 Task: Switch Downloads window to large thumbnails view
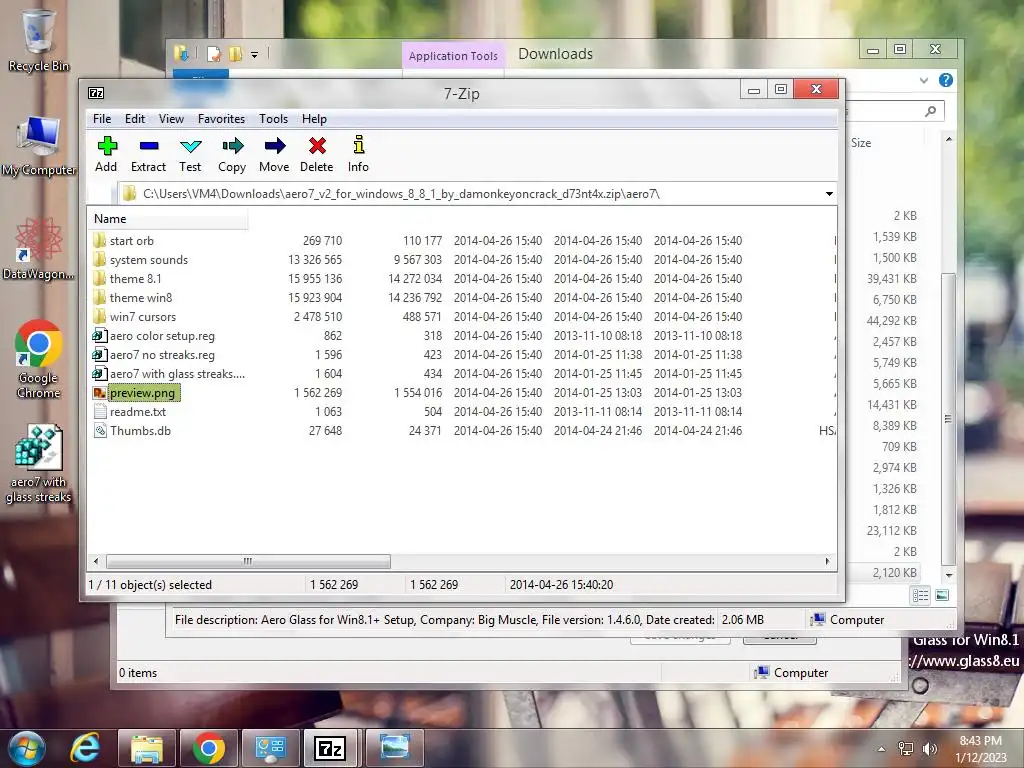tap(942, 596)
